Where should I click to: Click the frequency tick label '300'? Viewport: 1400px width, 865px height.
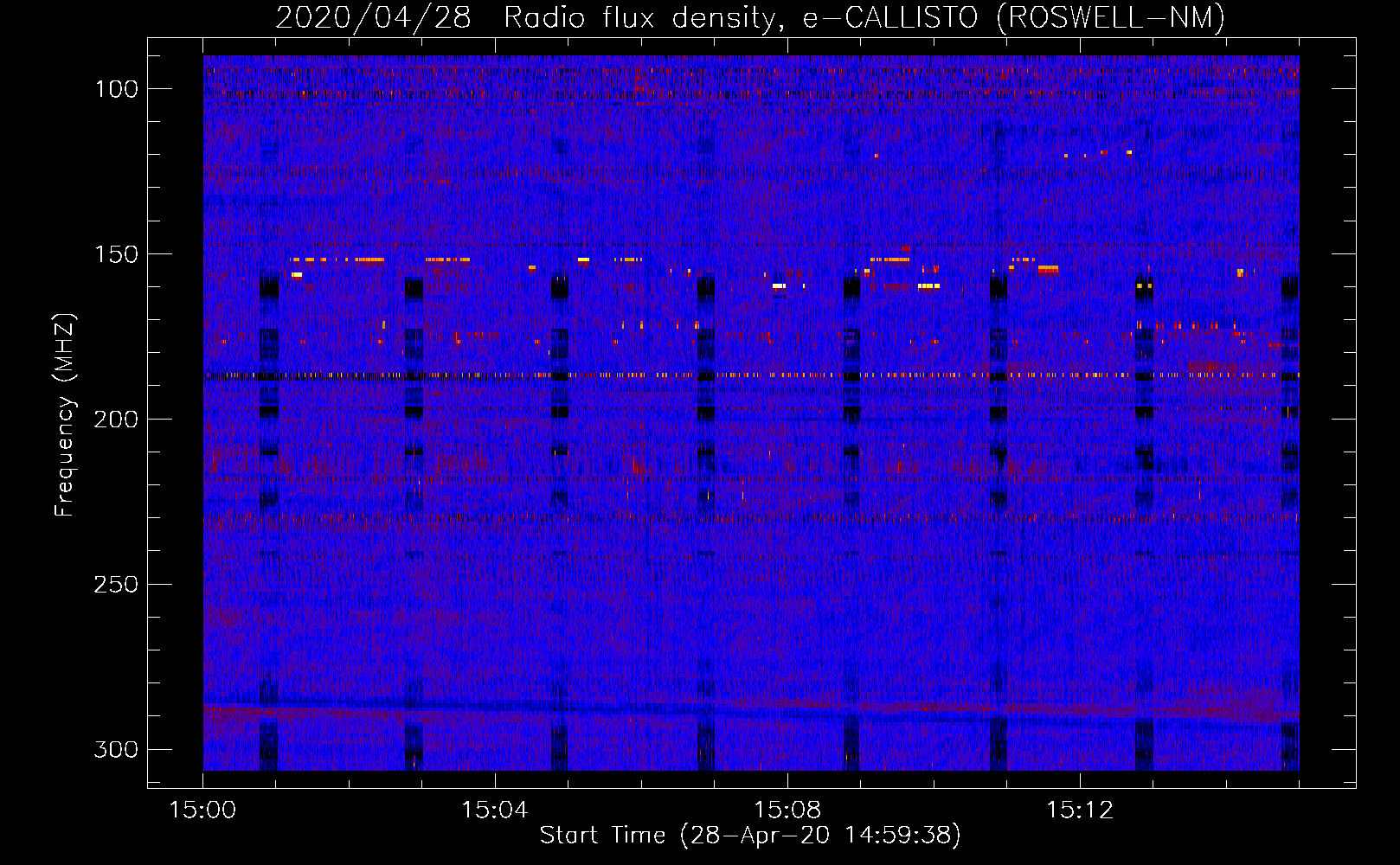click(116, 749)
